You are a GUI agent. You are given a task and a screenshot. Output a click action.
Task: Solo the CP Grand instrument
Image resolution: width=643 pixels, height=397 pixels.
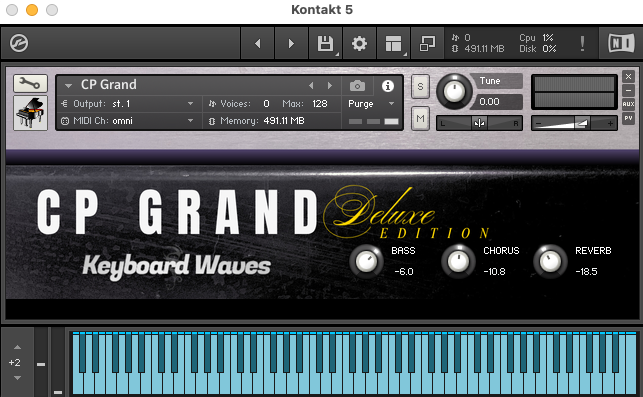(420, 87)
